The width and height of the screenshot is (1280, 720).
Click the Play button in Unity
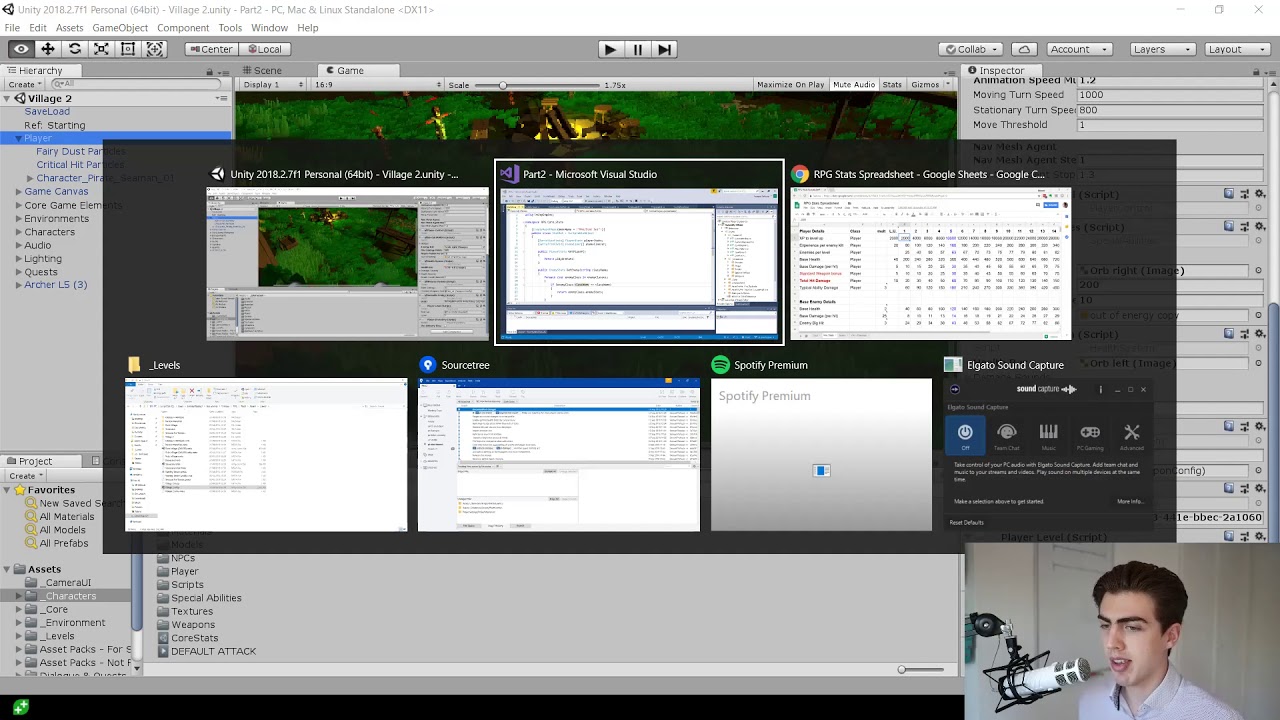pyautogui.click(x=610, y=49)
